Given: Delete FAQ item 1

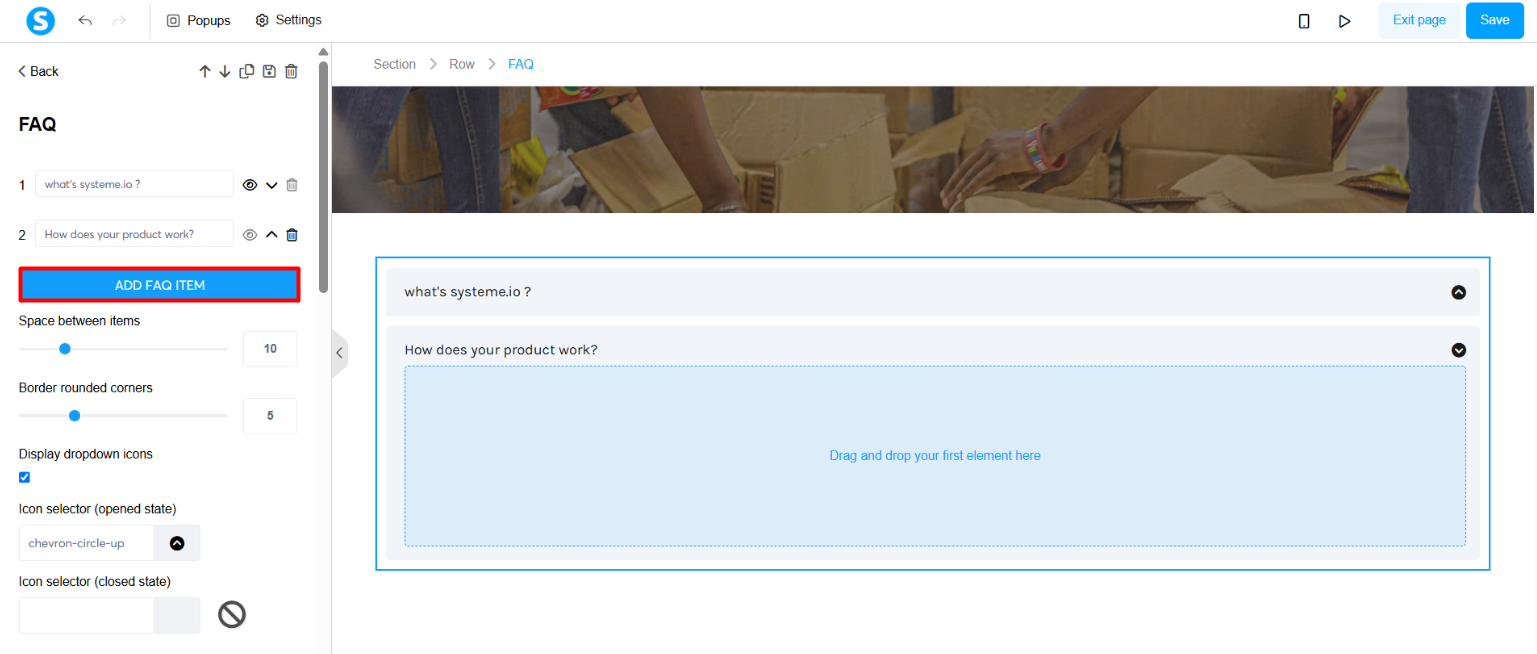Looking at the screenshot, I should pos(292,185).
